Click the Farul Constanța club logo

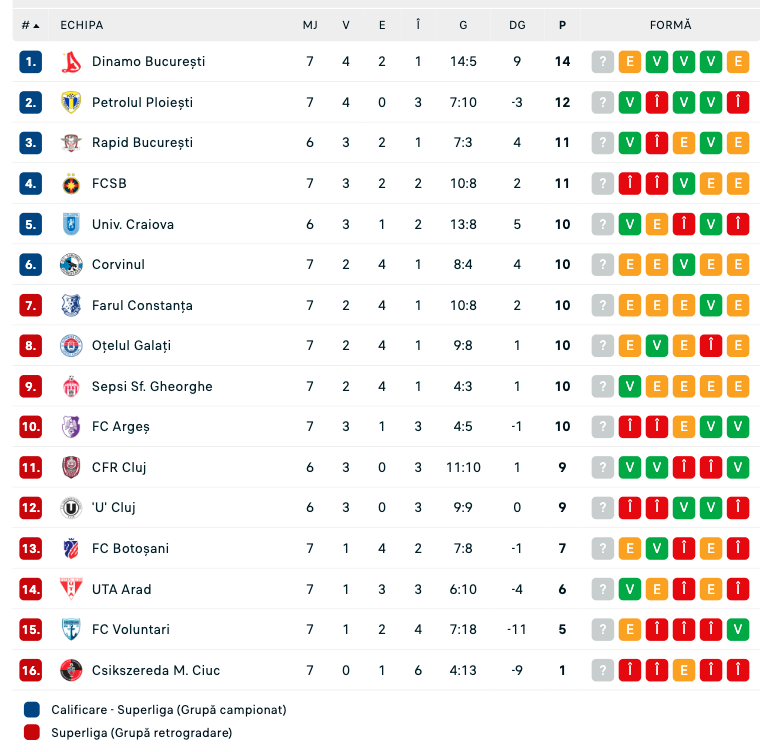[71, 305]
